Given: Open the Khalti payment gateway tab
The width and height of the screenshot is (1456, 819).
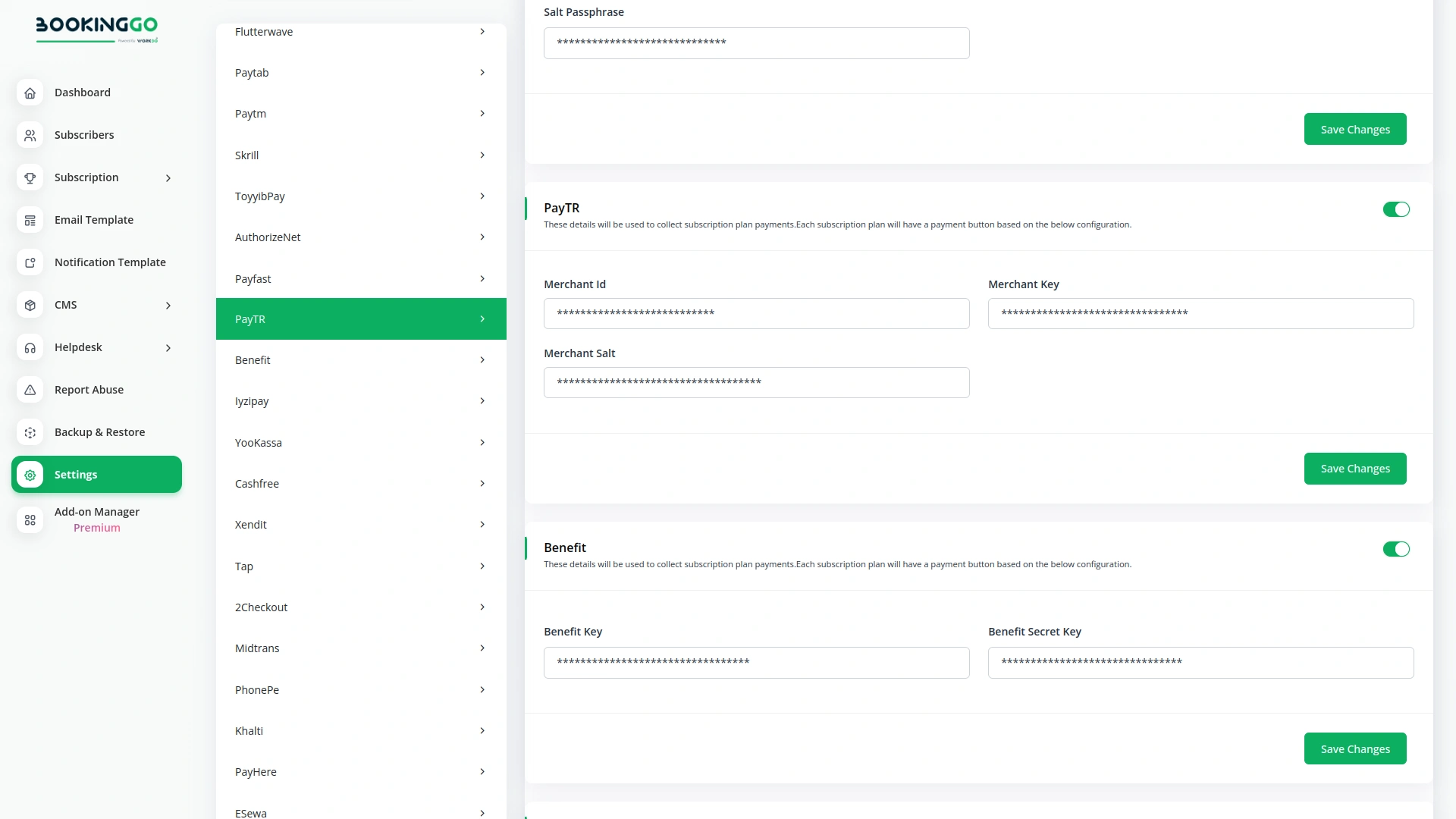Looking at the screenshot, I should [360, 730].
